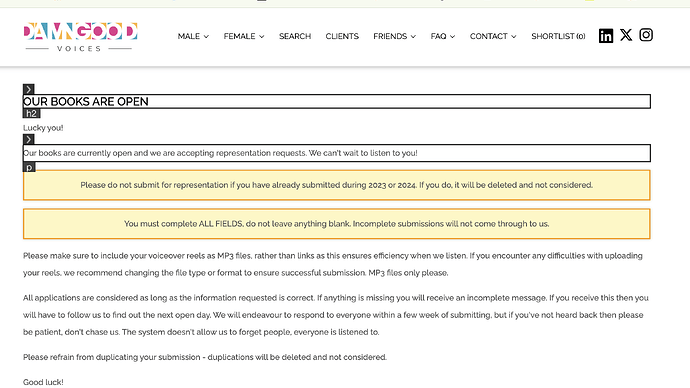Image resolution: width=690 pixels, height=388 pixels.
Task: Click the 'All applications are considered' paragraph
Action: click(336, 315)
